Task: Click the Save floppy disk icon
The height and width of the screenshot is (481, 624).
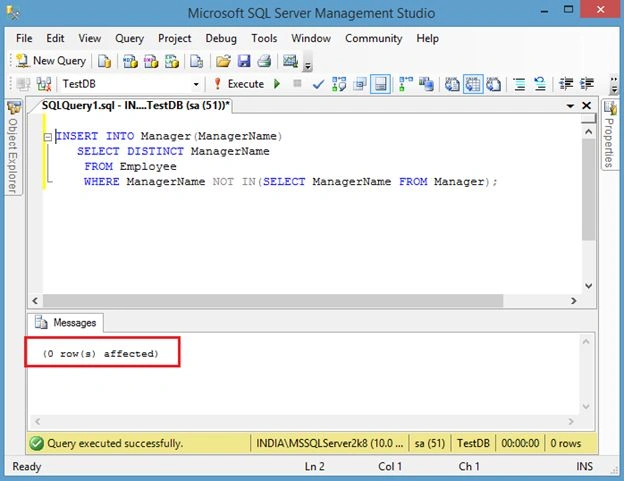Action: coord(244,61)
